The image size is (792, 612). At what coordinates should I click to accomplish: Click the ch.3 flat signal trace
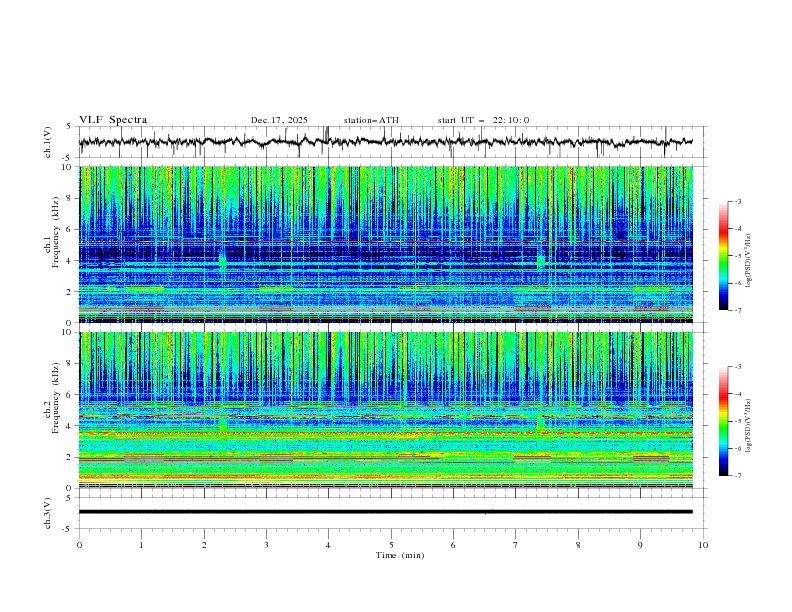[x=386, y=512]
